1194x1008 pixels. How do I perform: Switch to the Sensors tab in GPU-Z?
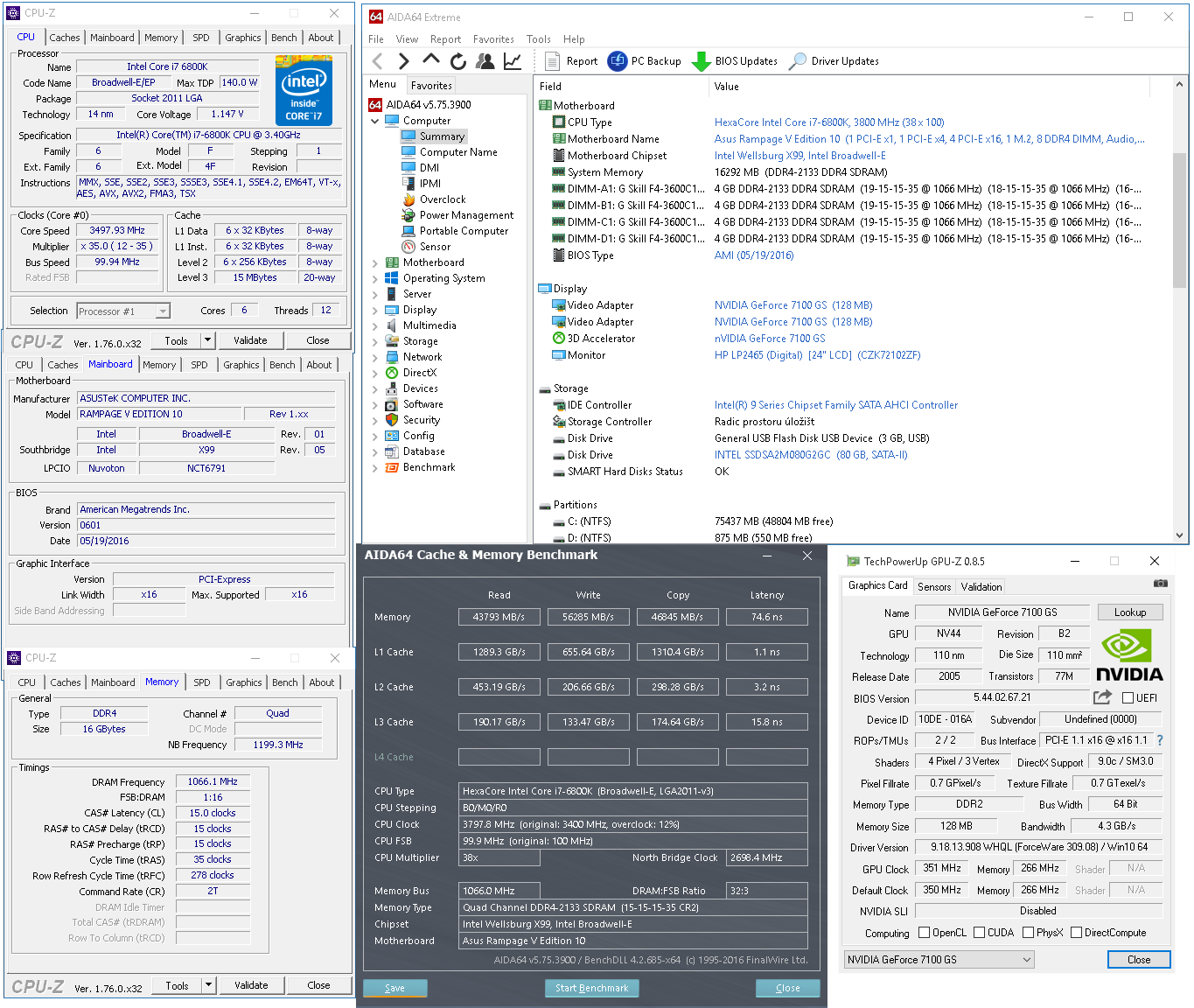934,587
